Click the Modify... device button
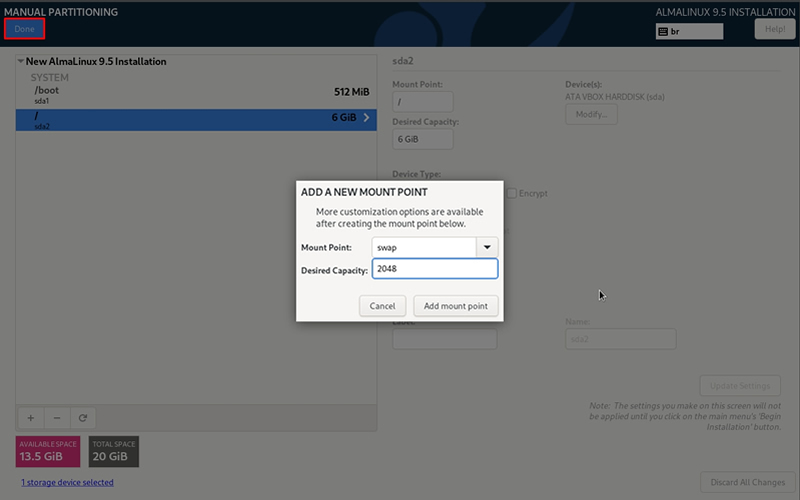 tap(591, 114)
